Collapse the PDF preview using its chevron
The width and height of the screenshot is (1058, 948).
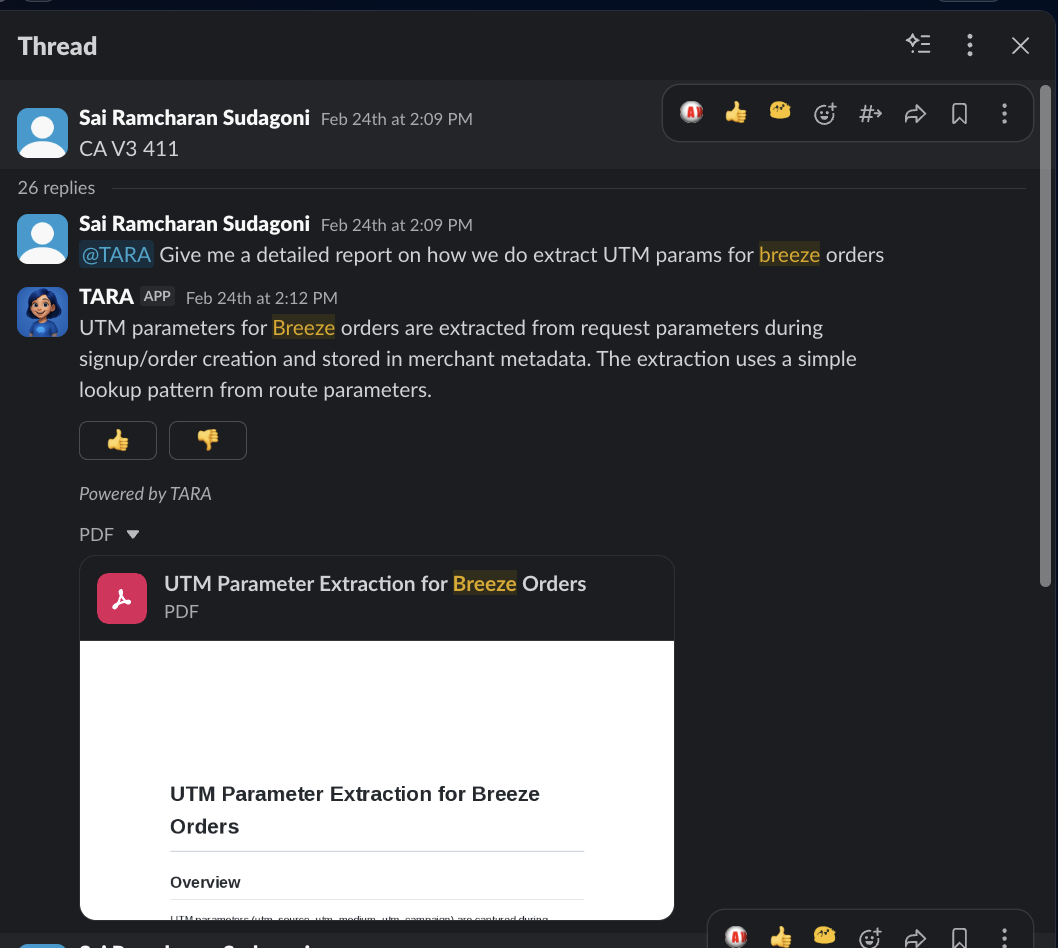[x=134, y=534]
